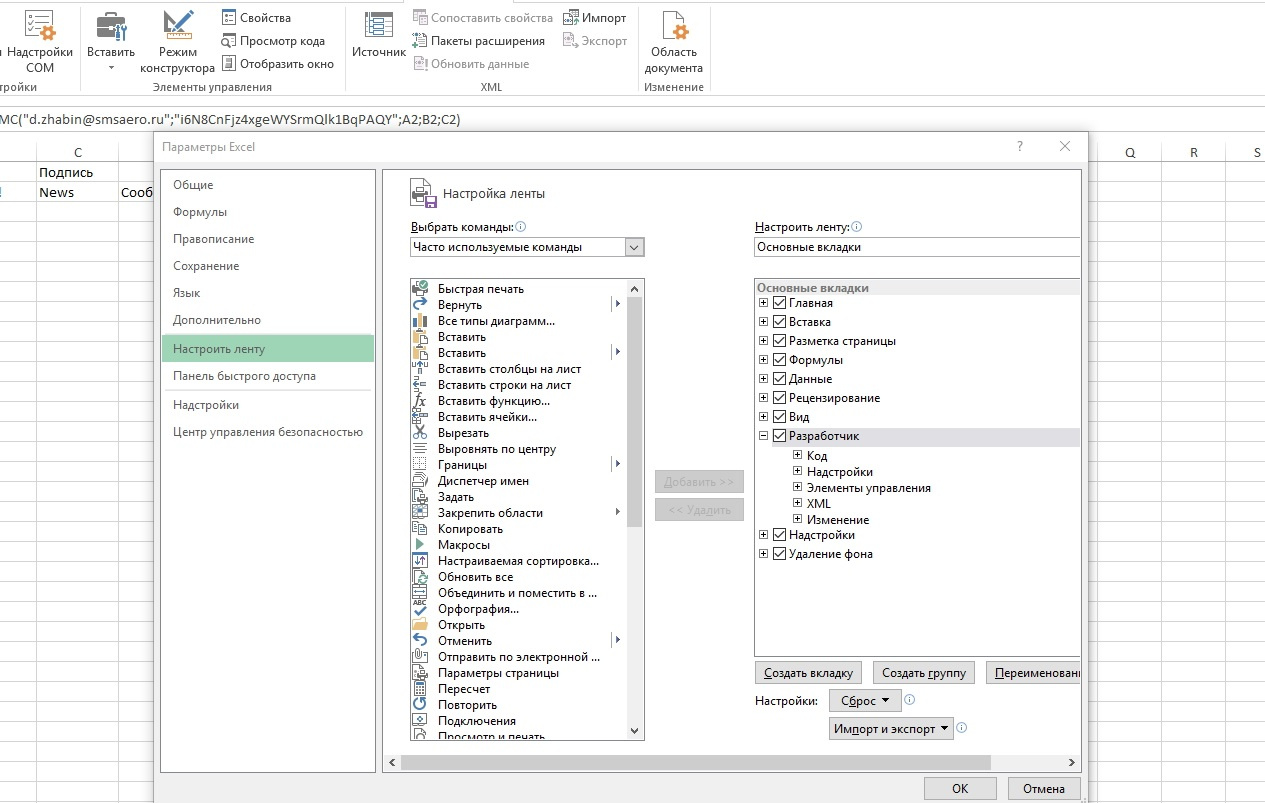Viewport: 1265px width, 803px height.
Task: Expand the Код group
Action: (798, 456)
